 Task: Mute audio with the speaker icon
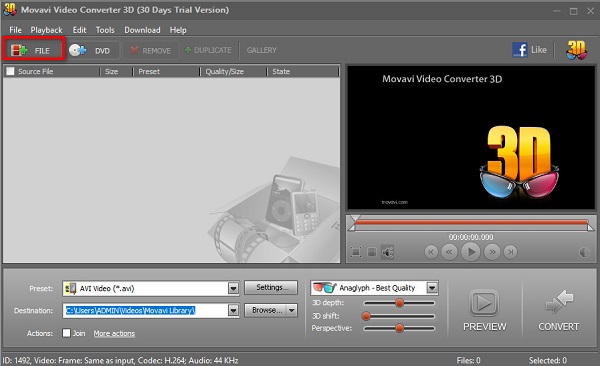387,252
